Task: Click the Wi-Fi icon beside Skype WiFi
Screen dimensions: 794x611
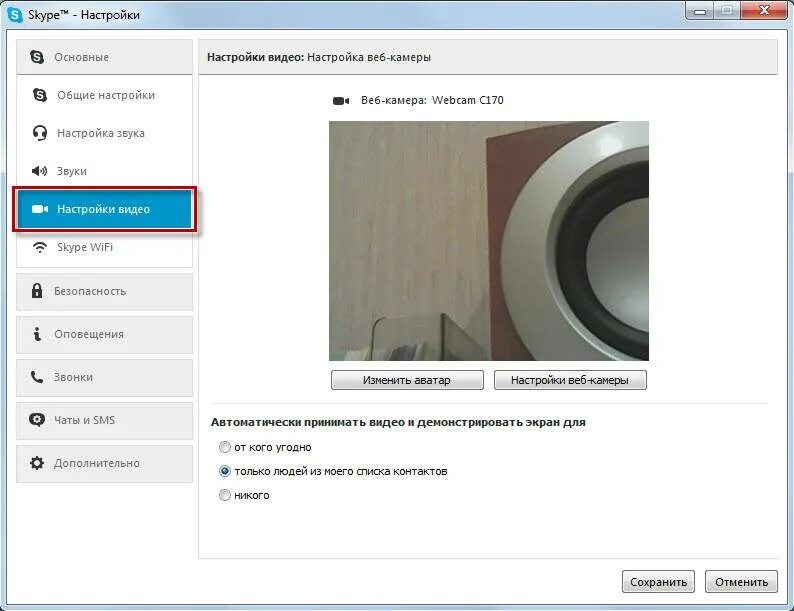Action: [39, 248]
